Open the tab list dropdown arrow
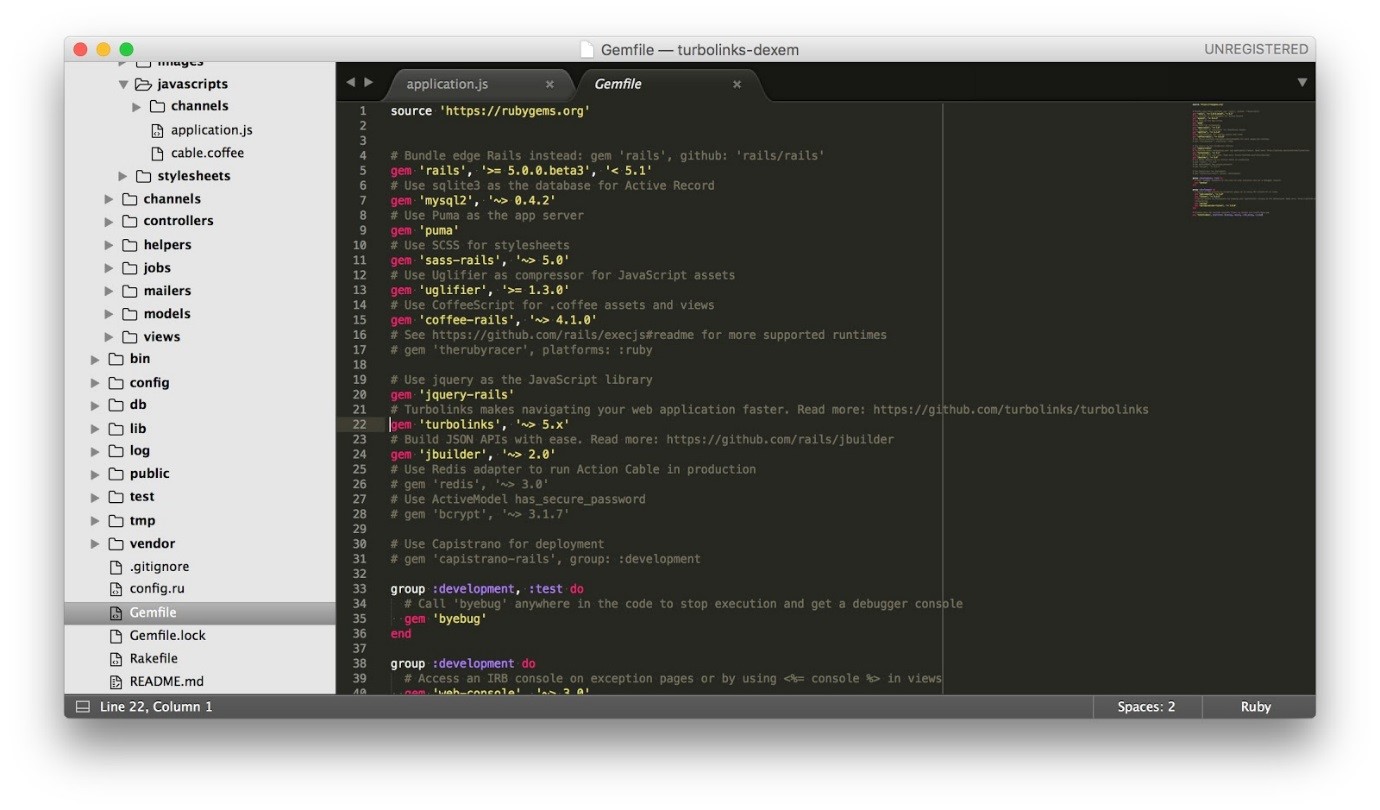1380x810 pixels. point(1302,83)
